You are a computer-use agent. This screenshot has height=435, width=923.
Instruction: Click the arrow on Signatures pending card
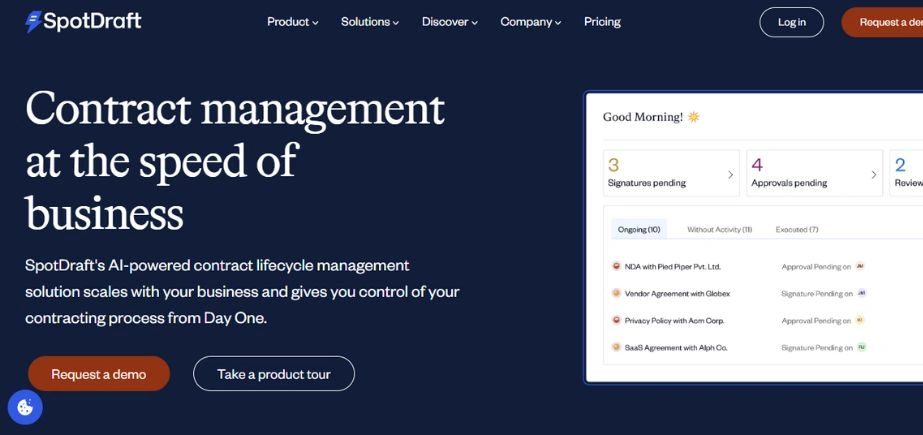(731, 174)
